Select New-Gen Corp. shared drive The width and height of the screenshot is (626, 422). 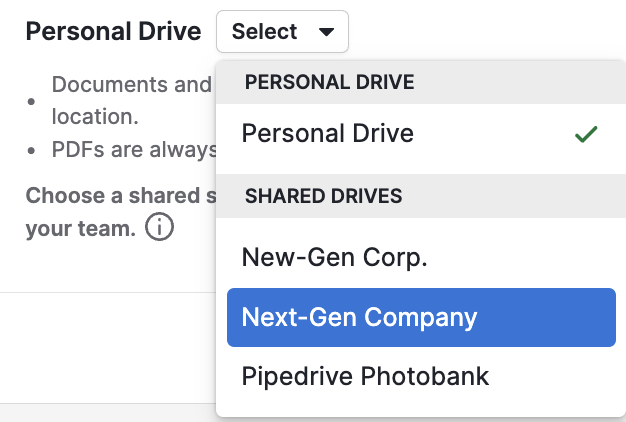pos(335,257)
